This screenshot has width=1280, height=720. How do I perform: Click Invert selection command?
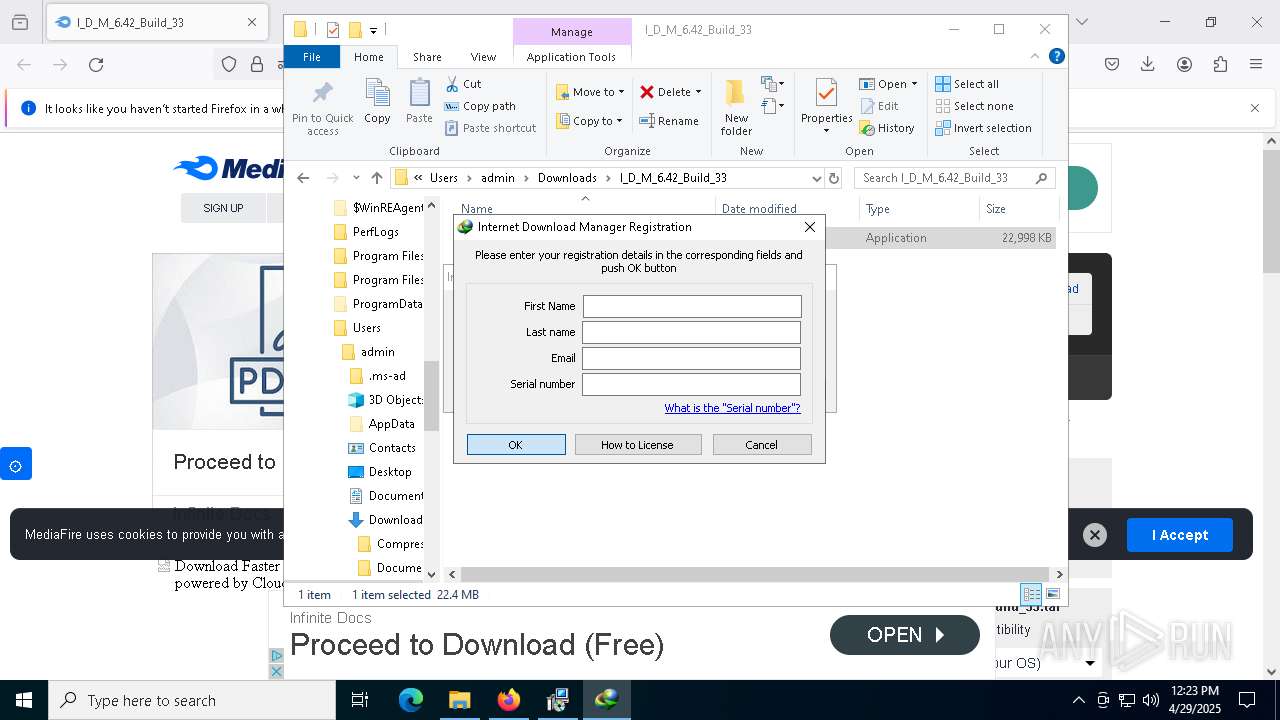(x=983, y=128)
